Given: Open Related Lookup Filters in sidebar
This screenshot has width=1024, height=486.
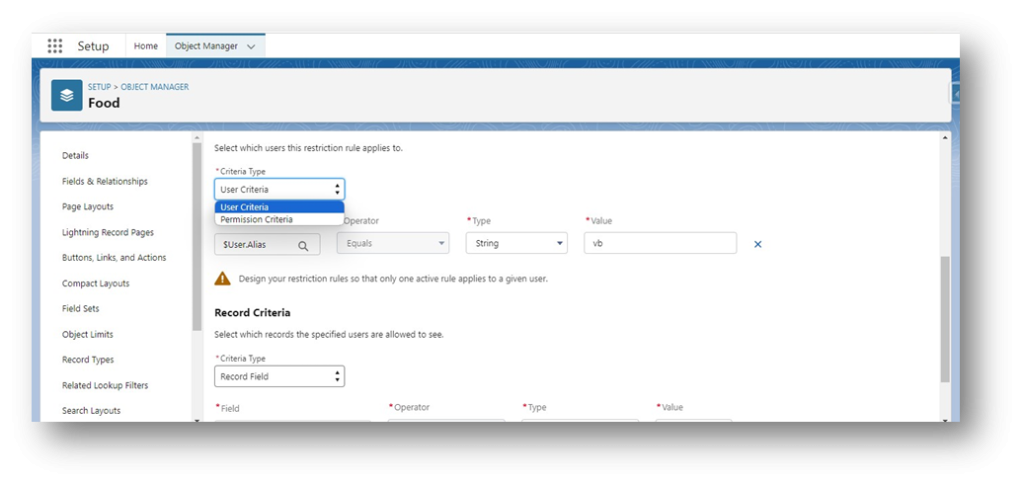Looking at the screenshot, I should pyautogui.click(x=105, y=385).
